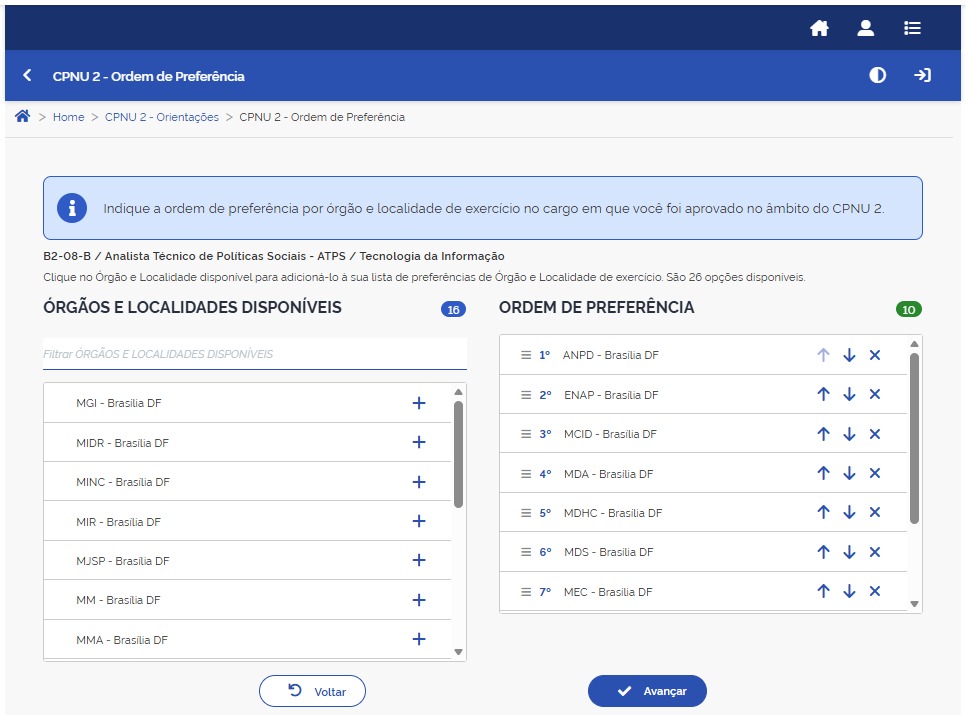Screen dimensions: 966x715
Task: Grab drag handle of MDA - Brasília DF
Action: click(526, 474)
